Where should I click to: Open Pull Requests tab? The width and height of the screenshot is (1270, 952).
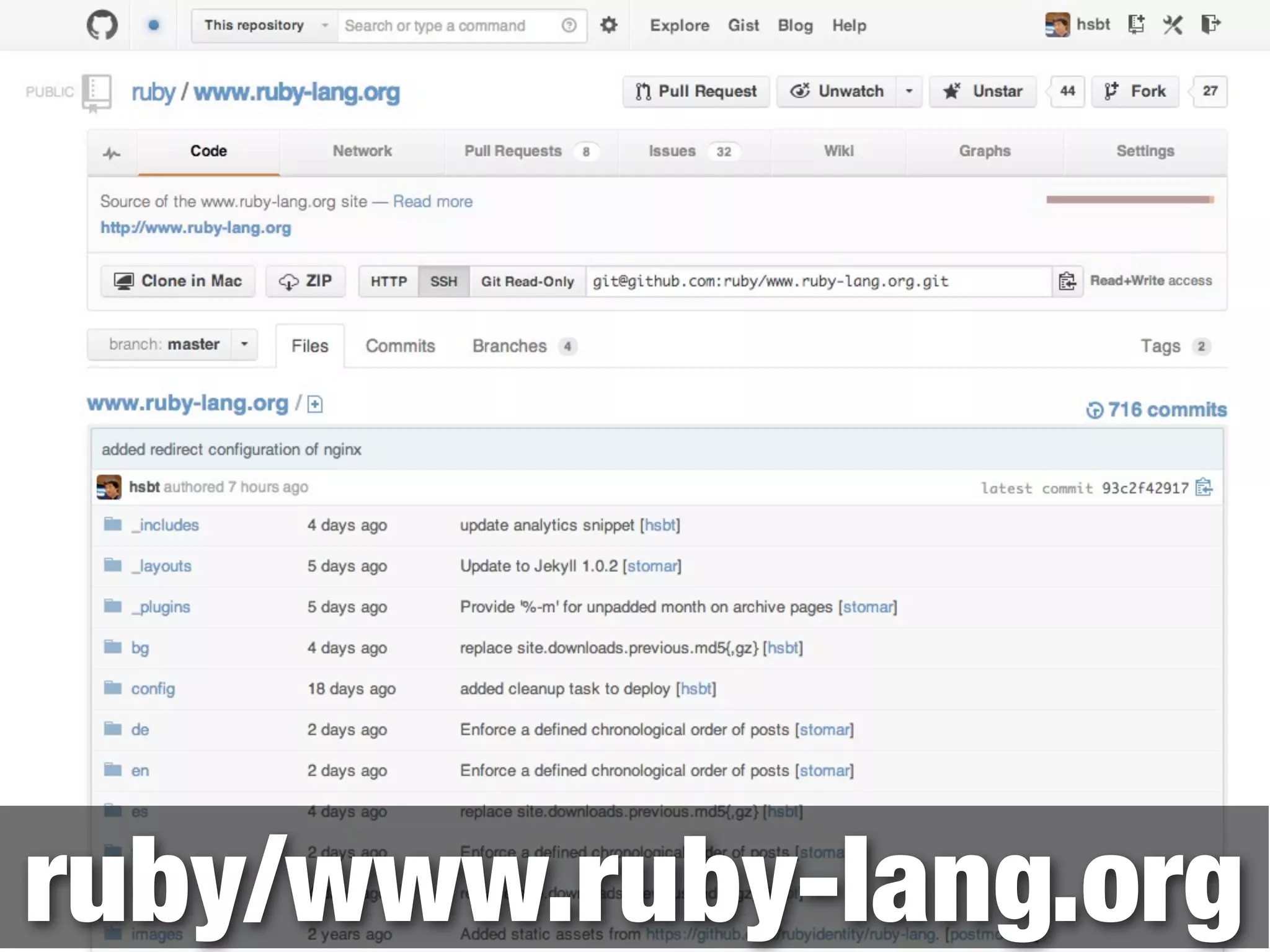[531, 151]
